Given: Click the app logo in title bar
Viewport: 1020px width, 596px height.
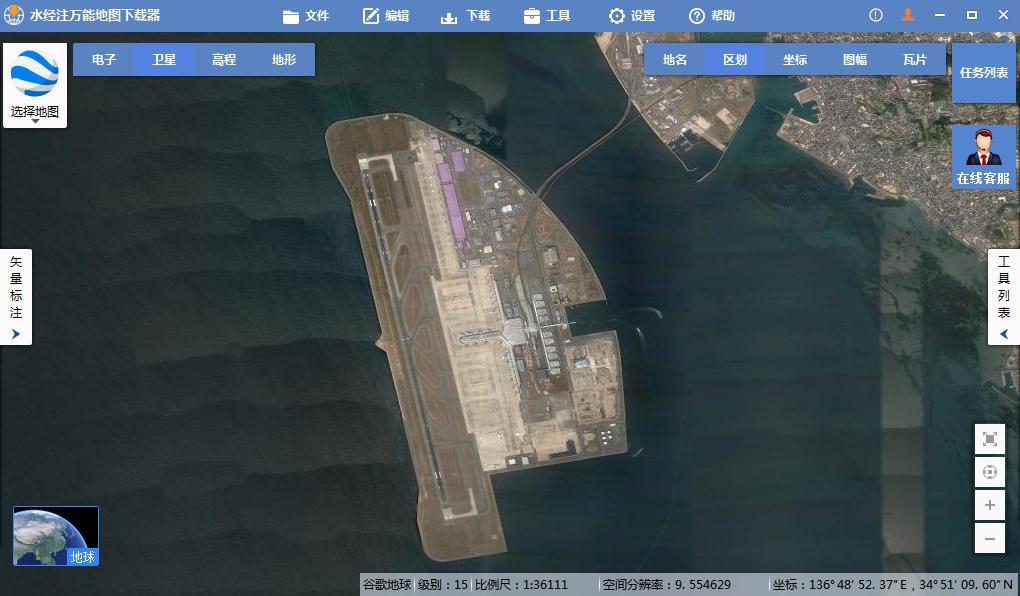Looking at the screenshot, I should [x=14, y=15].
